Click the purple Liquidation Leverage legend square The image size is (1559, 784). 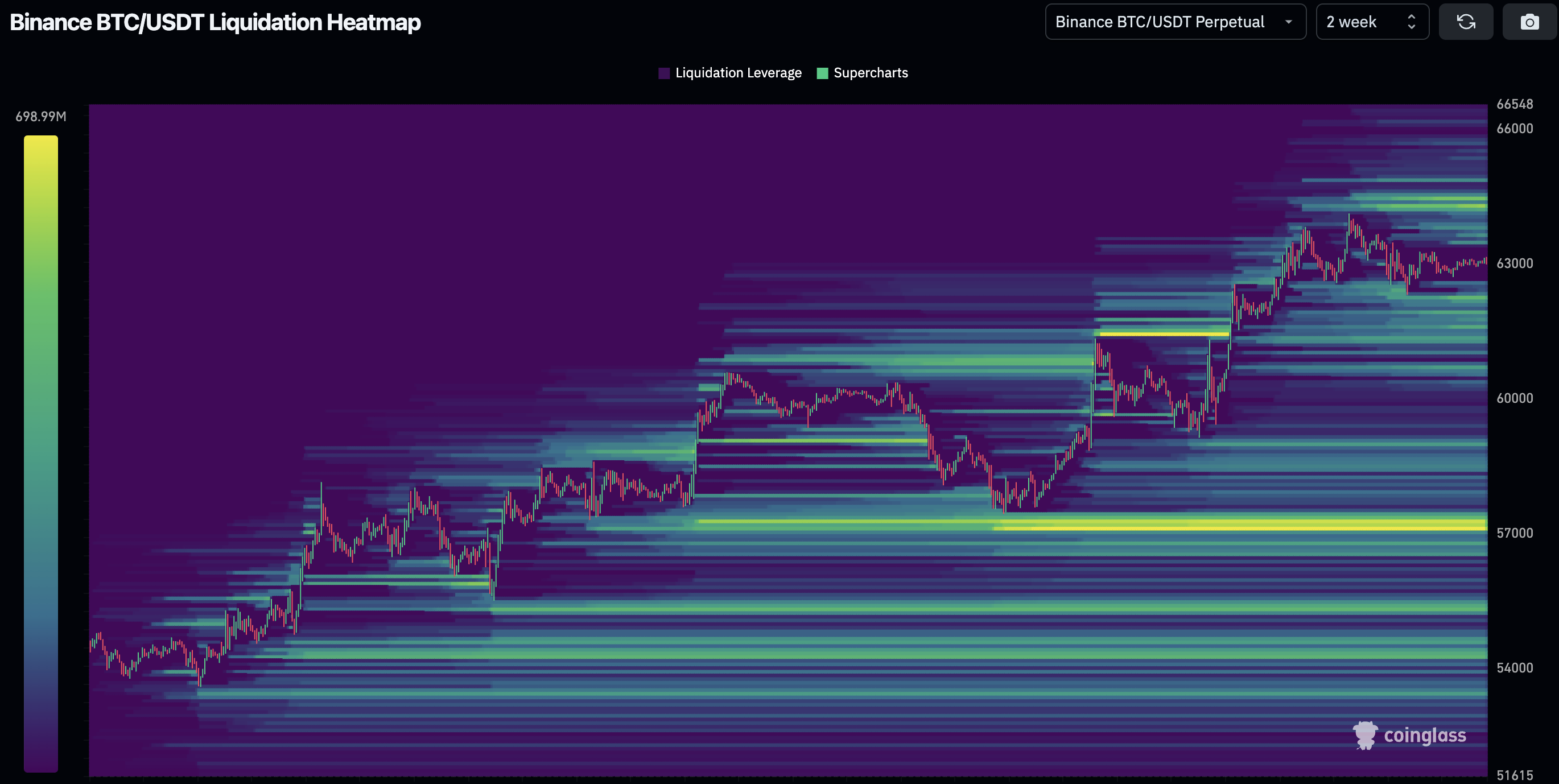[664, 73]
